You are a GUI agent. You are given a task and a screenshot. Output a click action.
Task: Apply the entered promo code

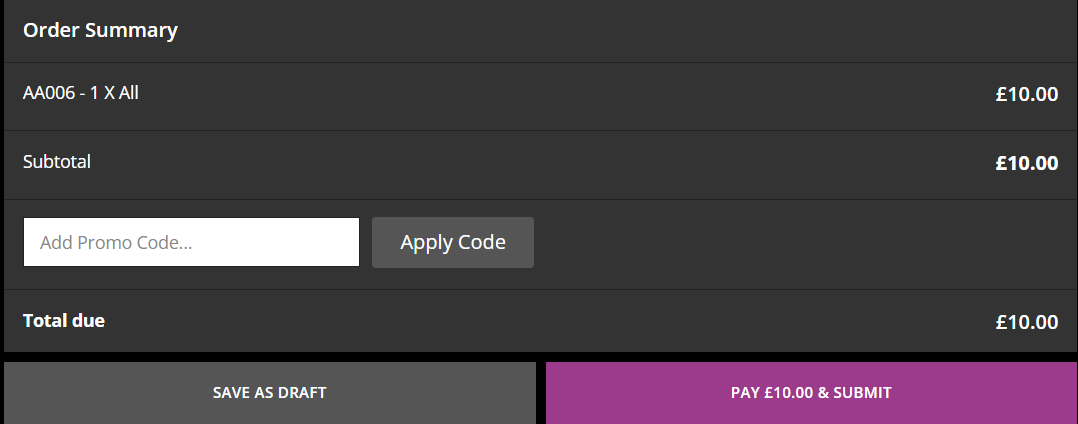pos(452,243)
